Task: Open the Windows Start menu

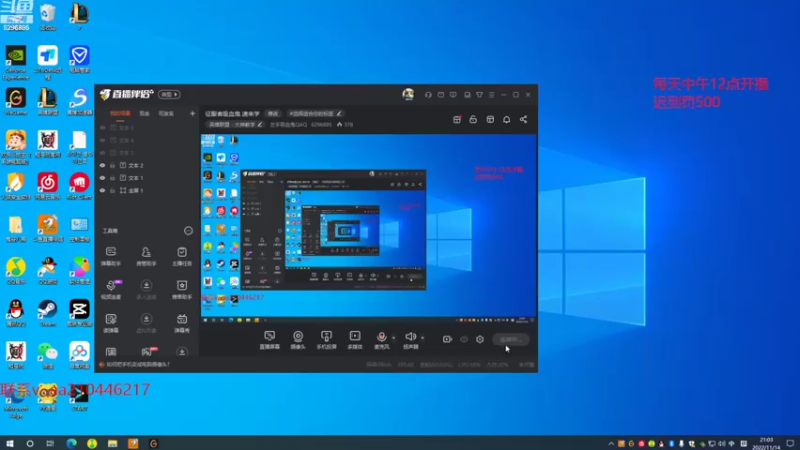Action: click(9, 443)
